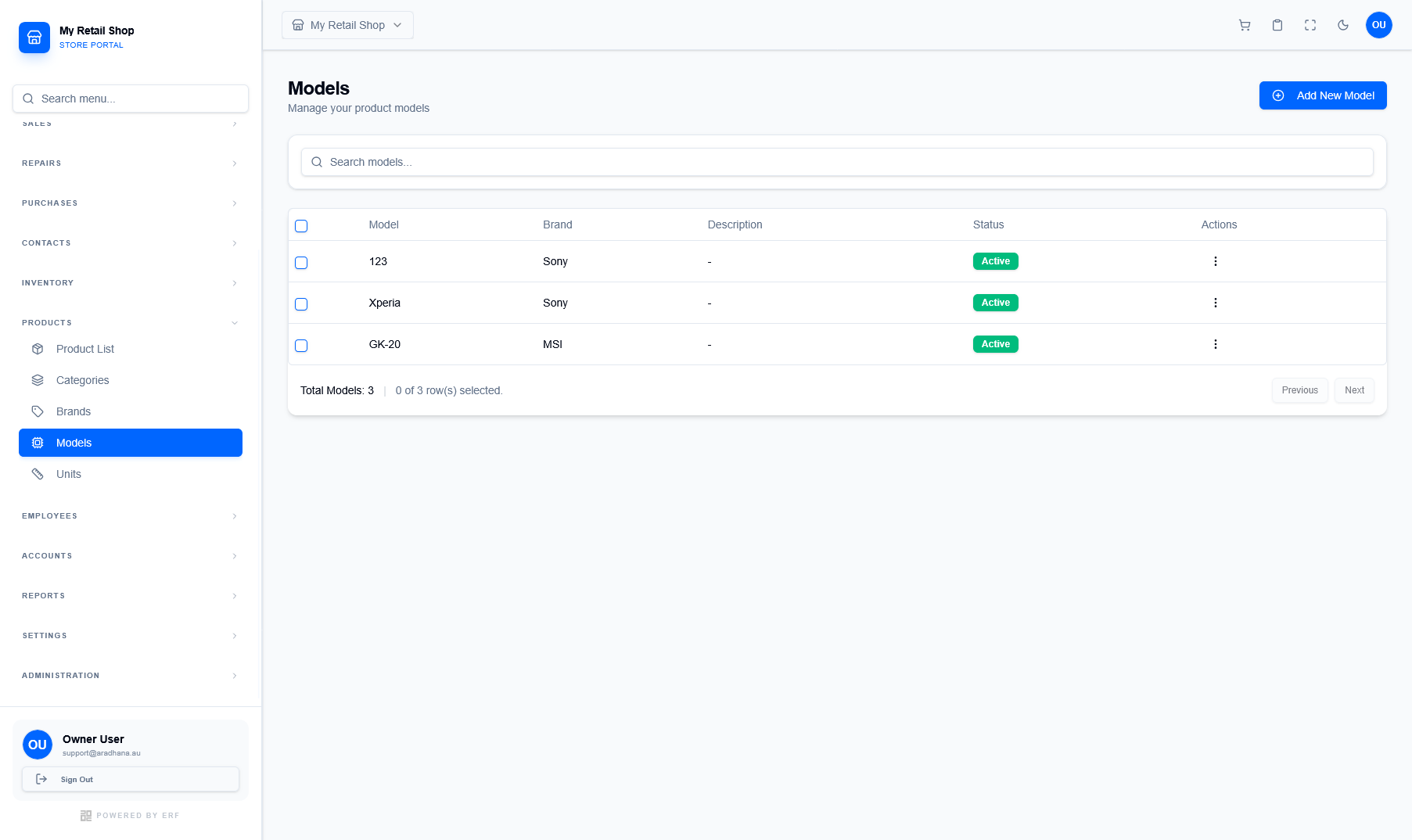Focus the Search models field

(x=837, y=162)
